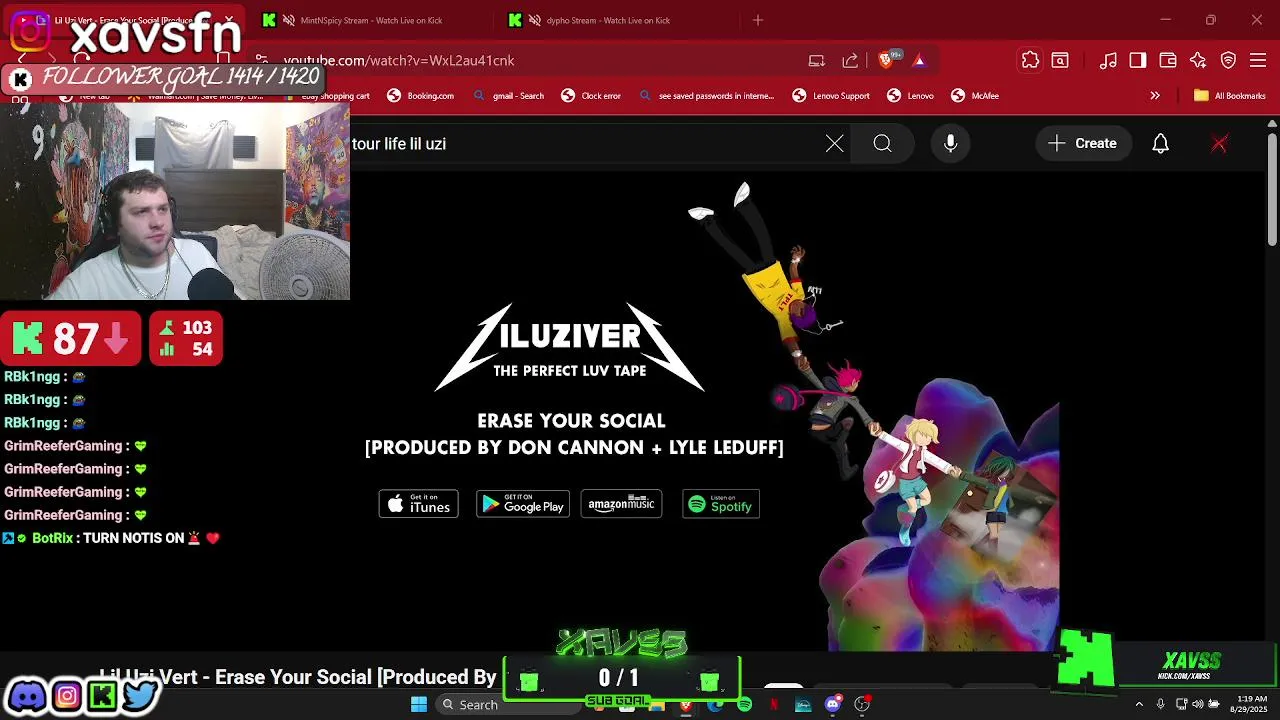Screen dimensions: 1280x720
Task: Unmute the dypho Stream tab via its speaker icon
Action: (x=535, y=20)
